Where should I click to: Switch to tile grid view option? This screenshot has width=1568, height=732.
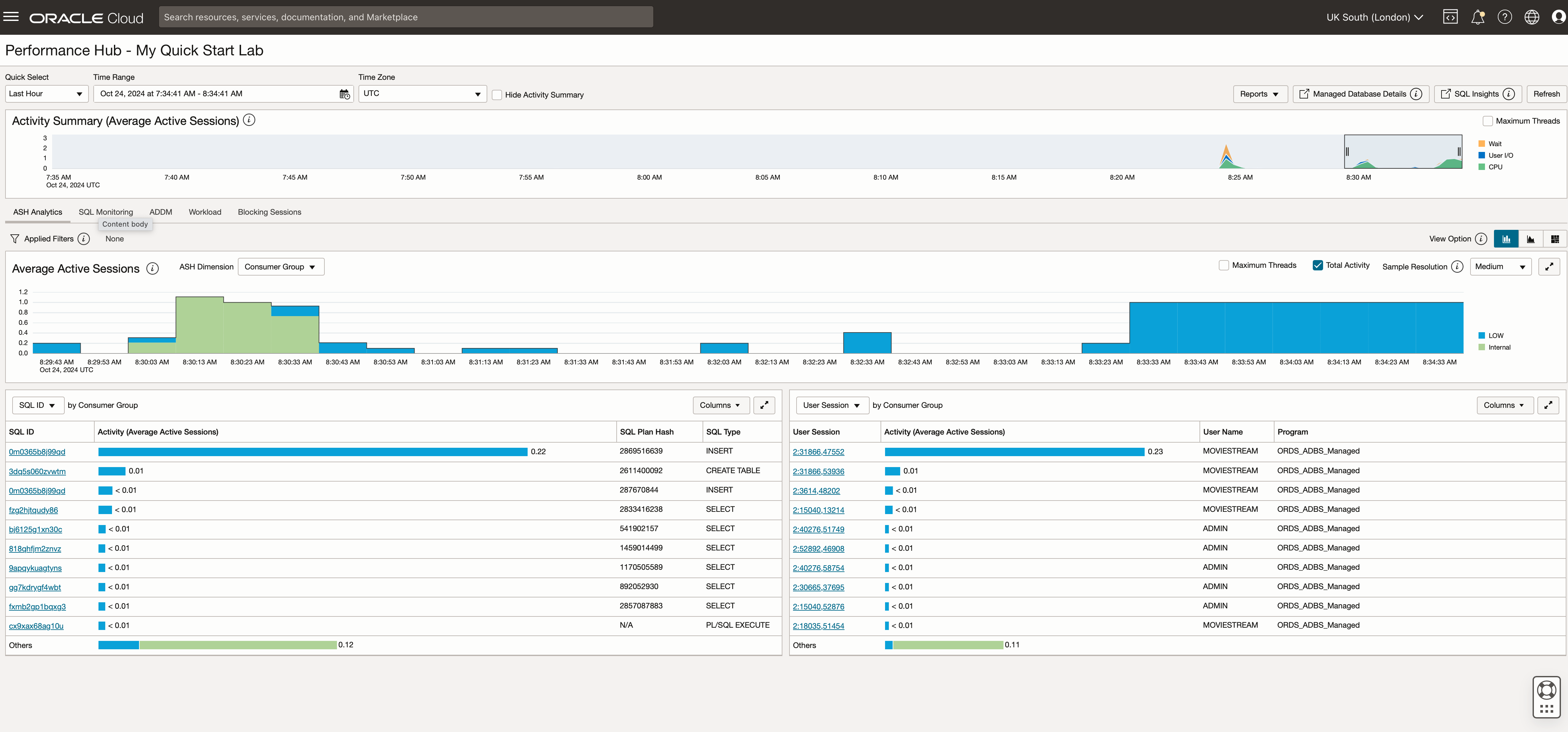pyautogui.click(x=1554, y=239)
